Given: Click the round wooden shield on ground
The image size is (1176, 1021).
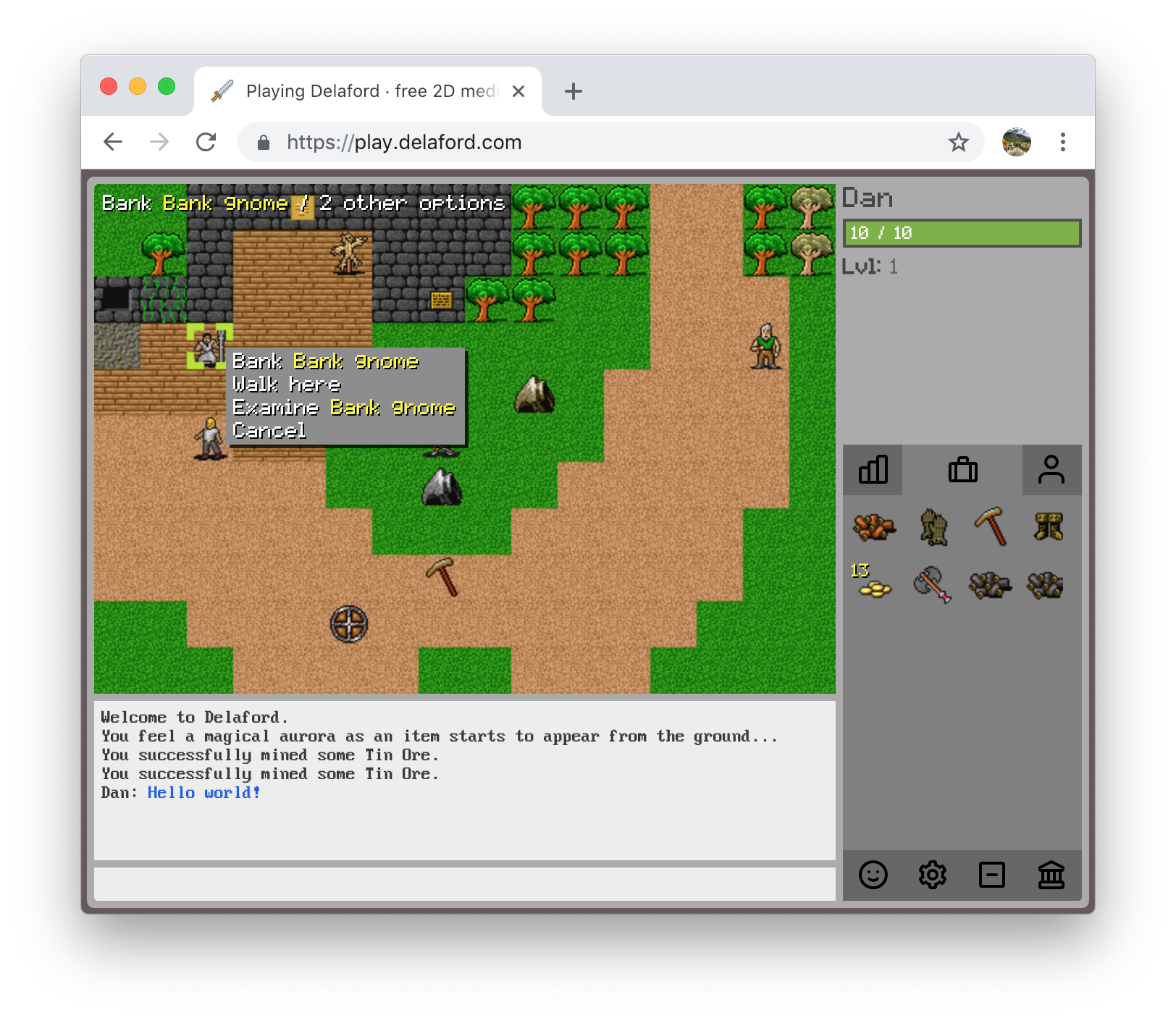Looking at the screenshot, I should pos(349,624).
